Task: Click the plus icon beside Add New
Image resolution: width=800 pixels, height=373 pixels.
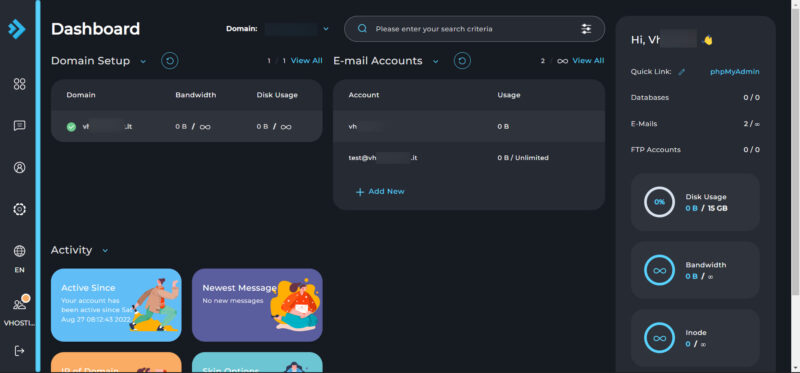Action: point(360,192)
